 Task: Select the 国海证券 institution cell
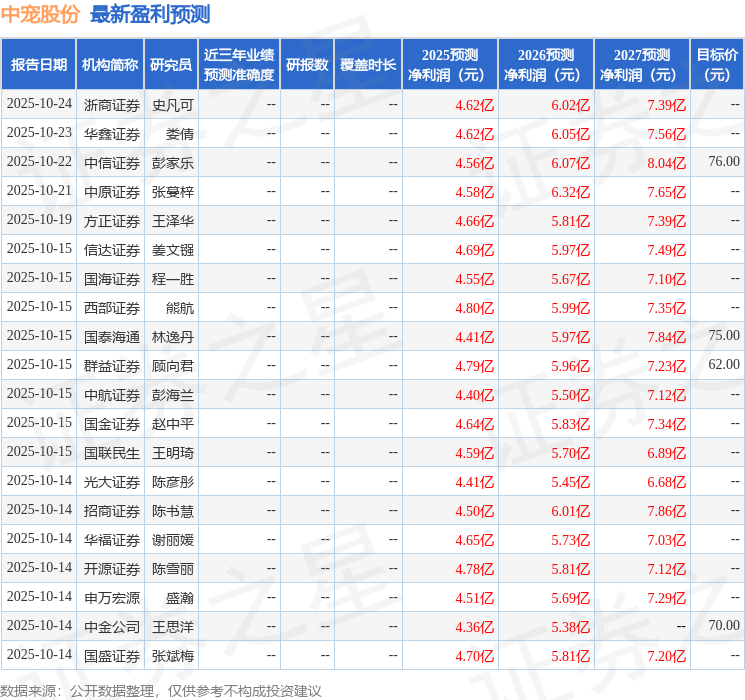(x=112, y=279)
